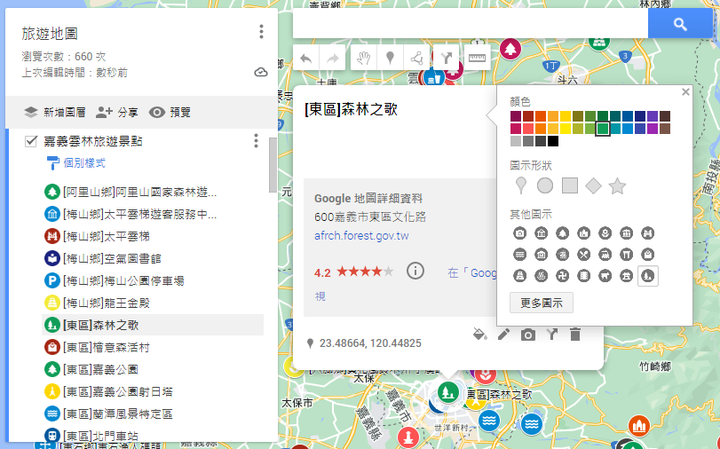Select the swastika temple icon
This screenshot has width=720, height=449.
(562, 276)
